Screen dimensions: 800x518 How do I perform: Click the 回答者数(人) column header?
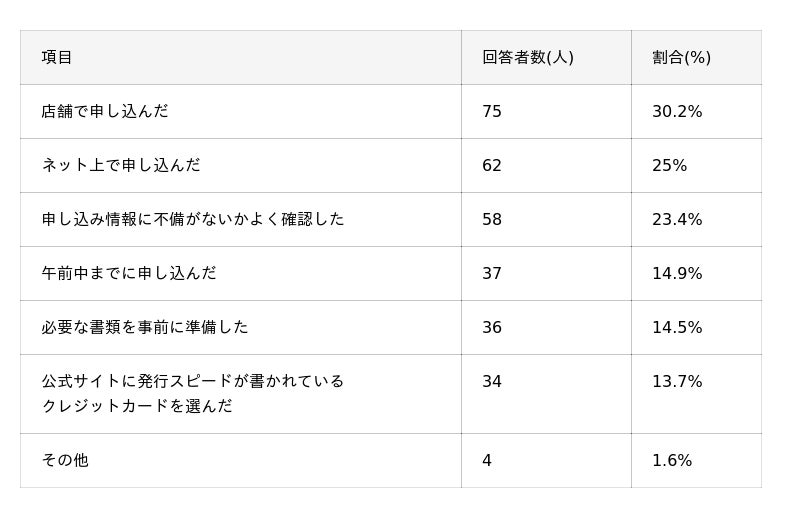(527, 57)
